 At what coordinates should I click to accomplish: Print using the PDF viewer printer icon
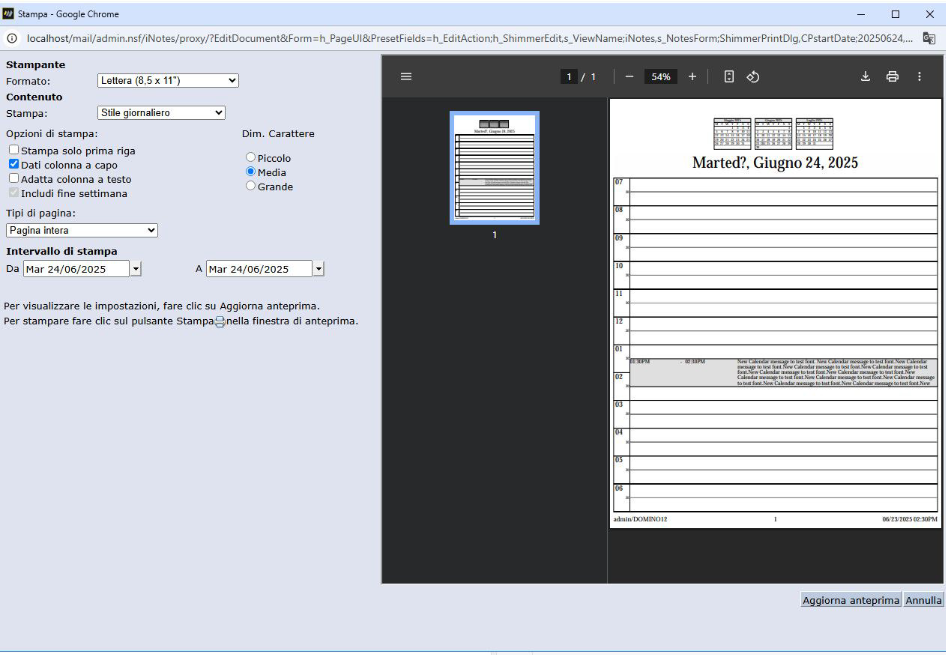892,77
